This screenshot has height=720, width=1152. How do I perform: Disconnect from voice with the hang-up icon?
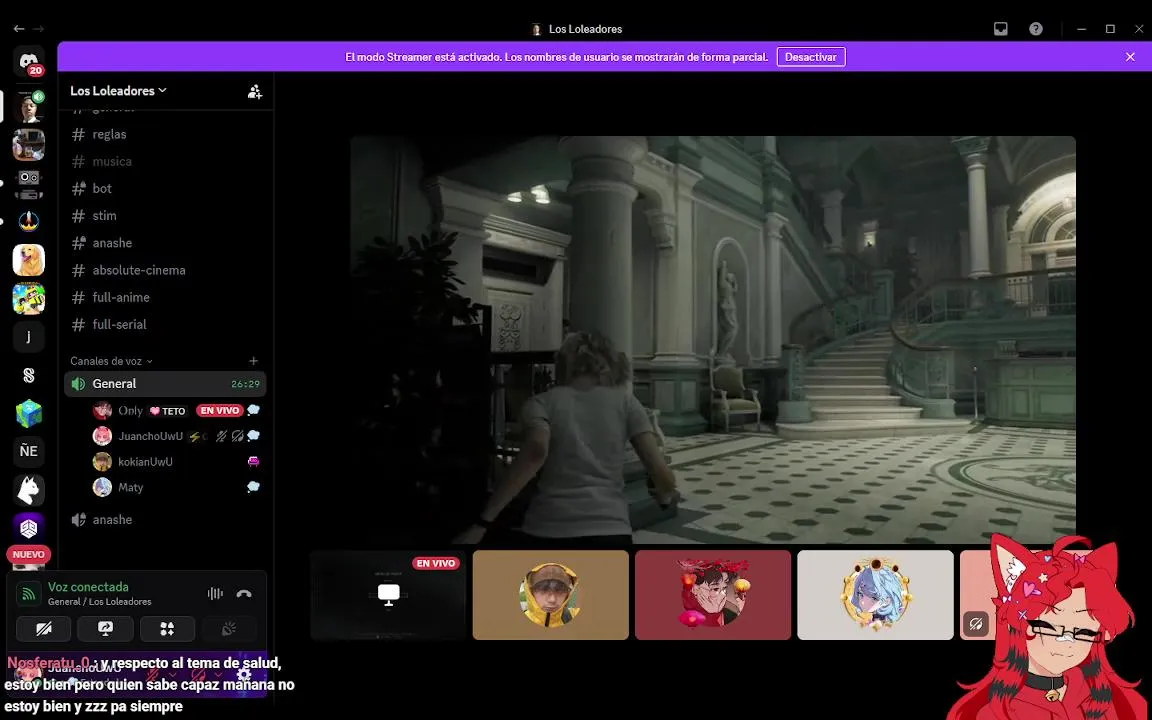pos(244,594)
